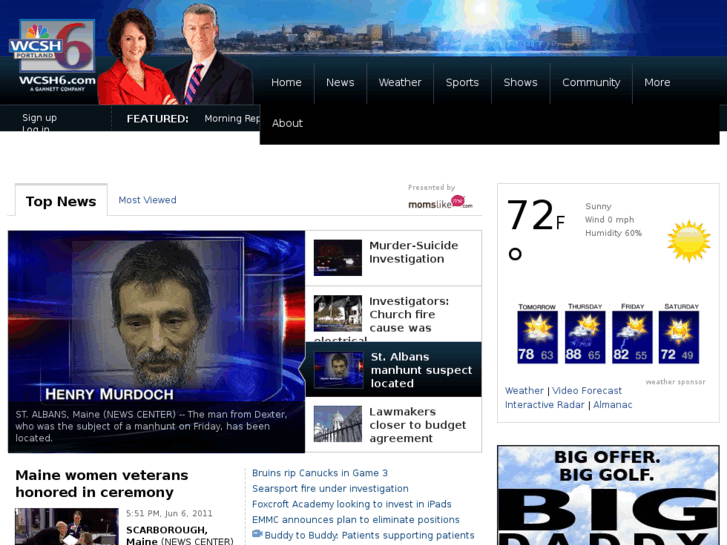Expand the More menu
The height and width of the screenshot is (545, 727).
tap(657, 83)
